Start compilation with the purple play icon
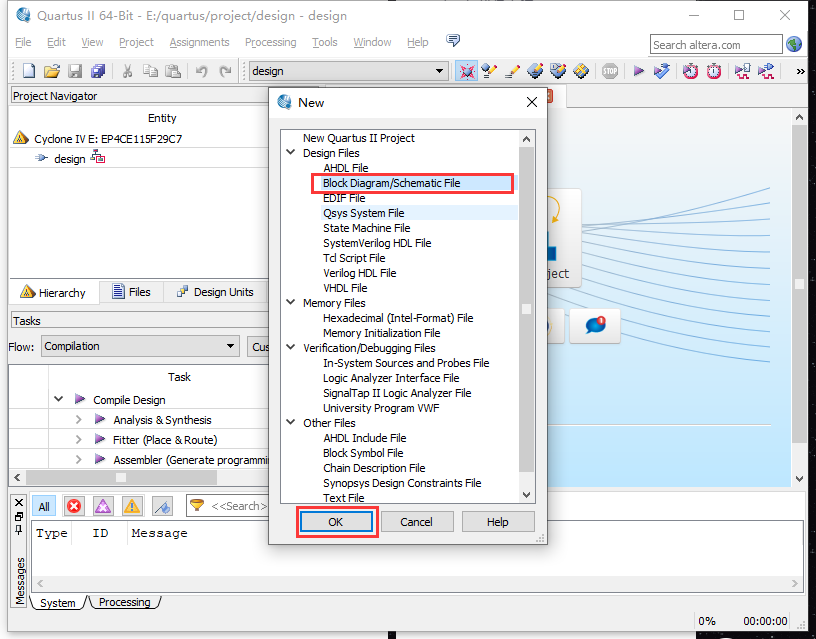This screenshot has height=639, width=816. pos(639,71)
